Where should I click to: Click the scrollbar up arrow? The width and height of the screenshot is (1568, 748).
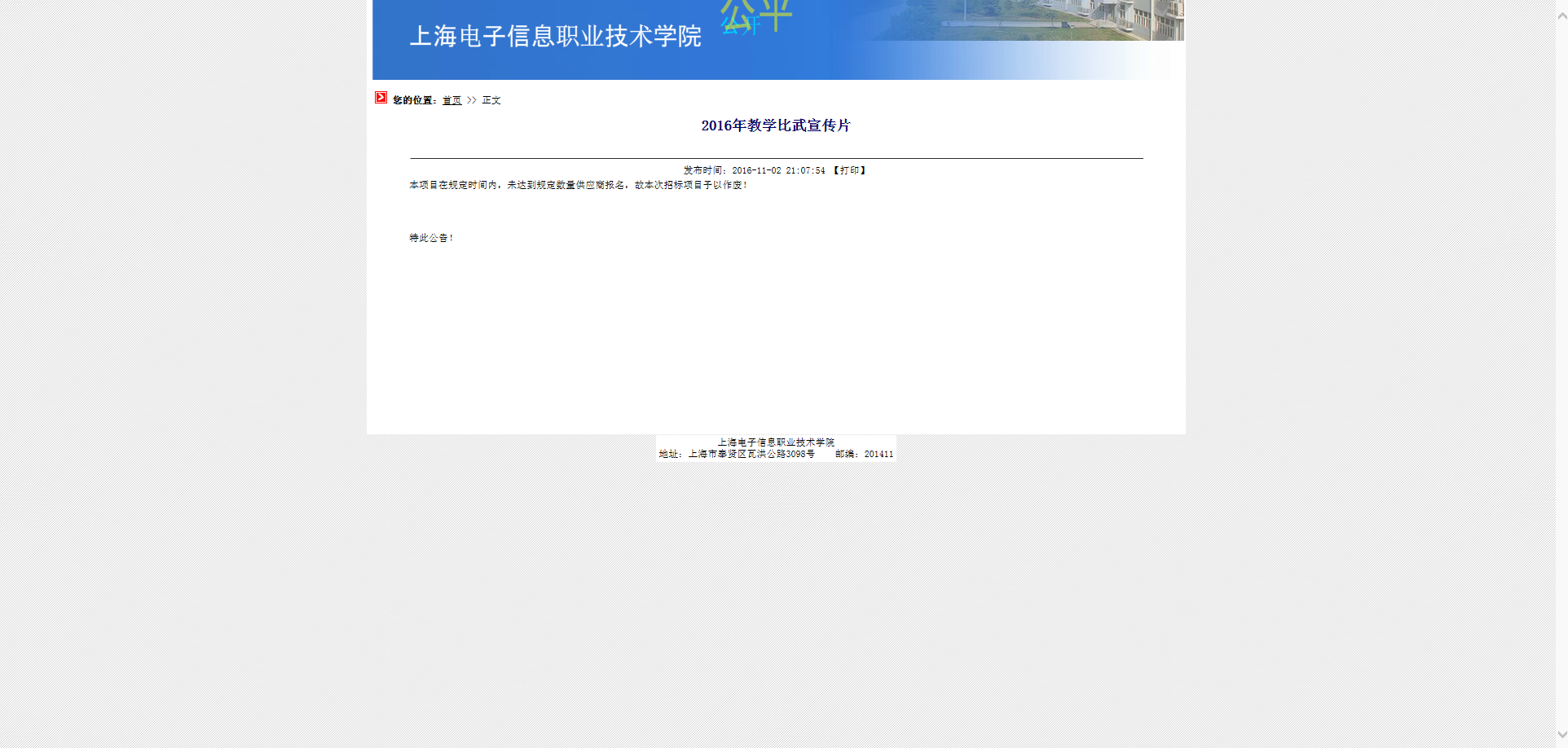point(1561,16)
